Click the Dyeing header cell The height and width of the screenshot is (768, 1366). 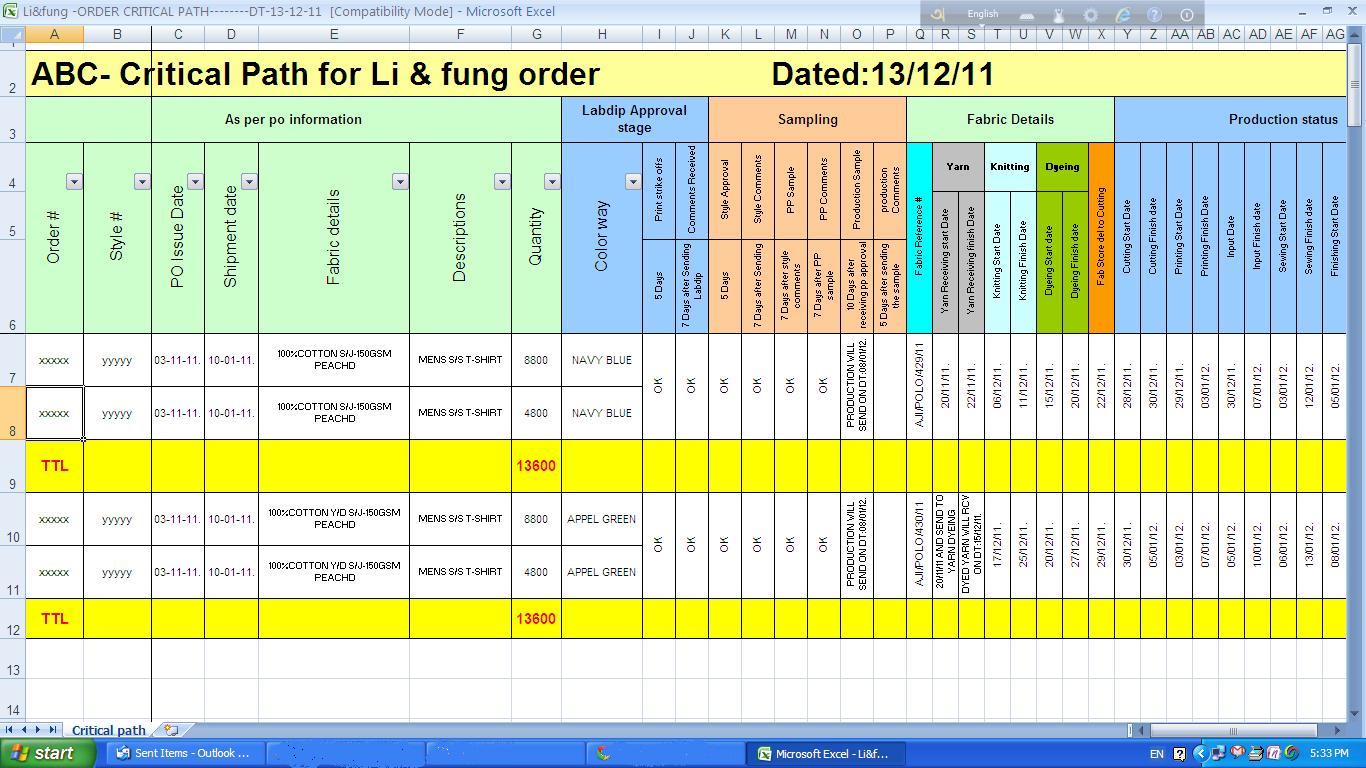(x=1062, y=167)
